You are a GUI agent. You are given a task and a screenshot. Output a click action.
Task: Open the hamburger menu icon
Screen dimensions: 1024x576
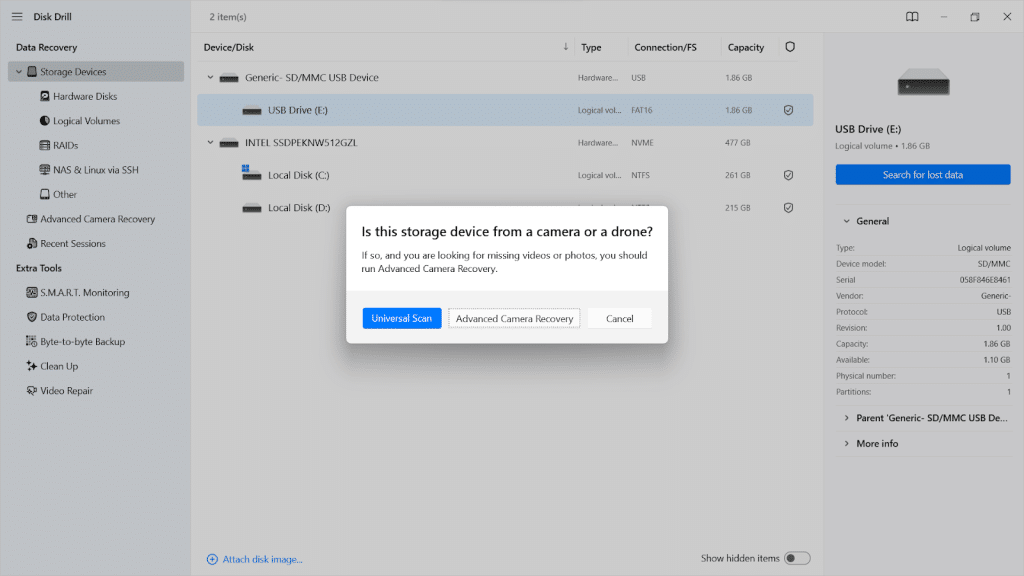pos(17,17)
